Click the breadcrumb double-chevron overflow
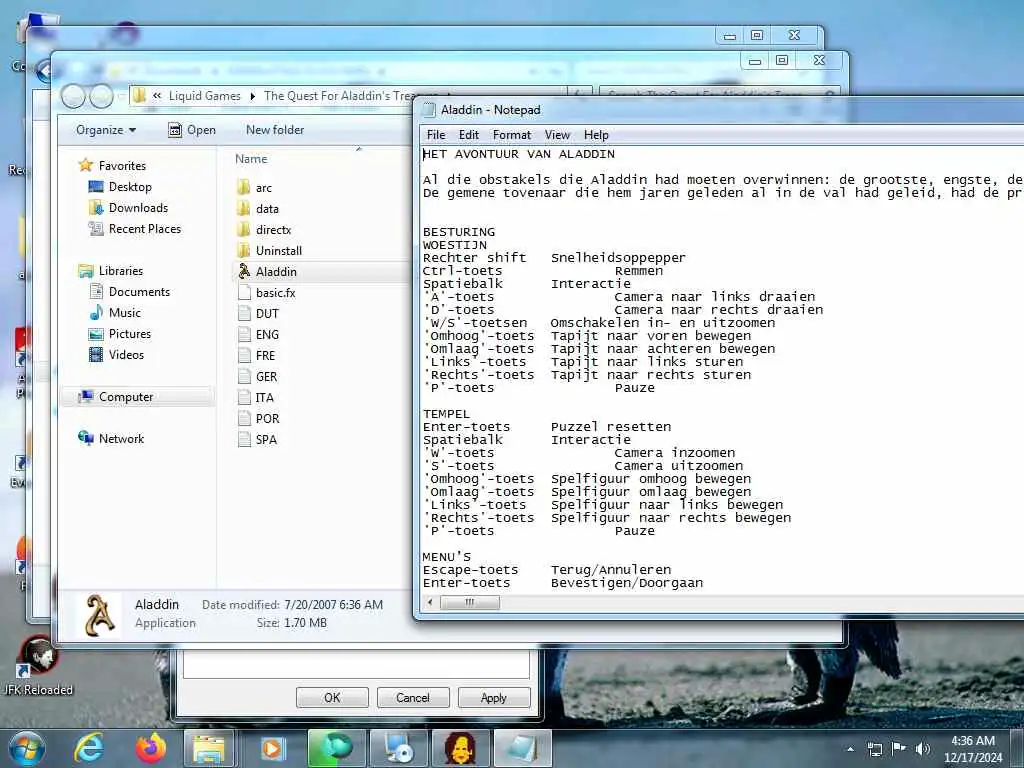The image size is (1024, 768). pos(157,96)
